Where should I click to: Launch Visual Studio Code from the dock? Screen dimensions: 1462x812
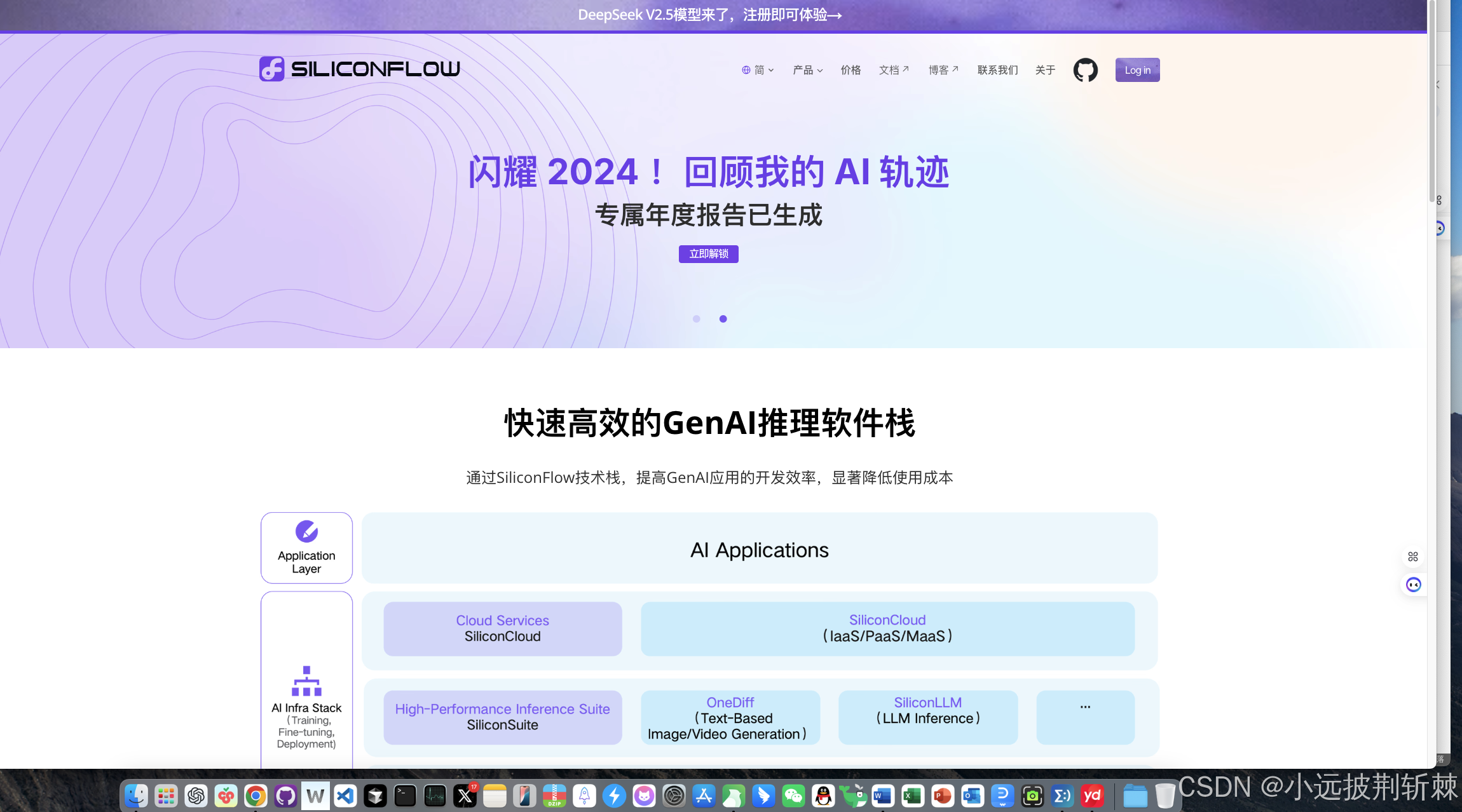(345, 795)
